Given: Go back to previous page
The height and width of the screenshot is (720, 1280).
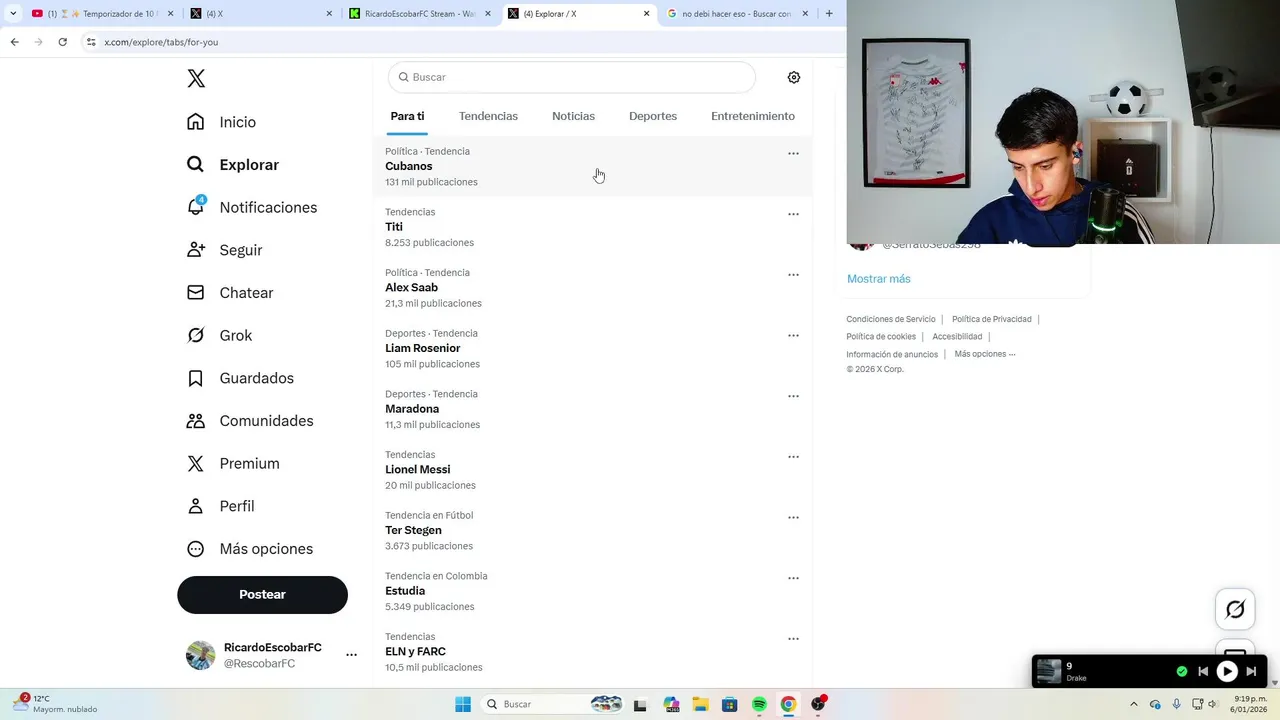Looking at the screenshot, I should coord(14,42).
